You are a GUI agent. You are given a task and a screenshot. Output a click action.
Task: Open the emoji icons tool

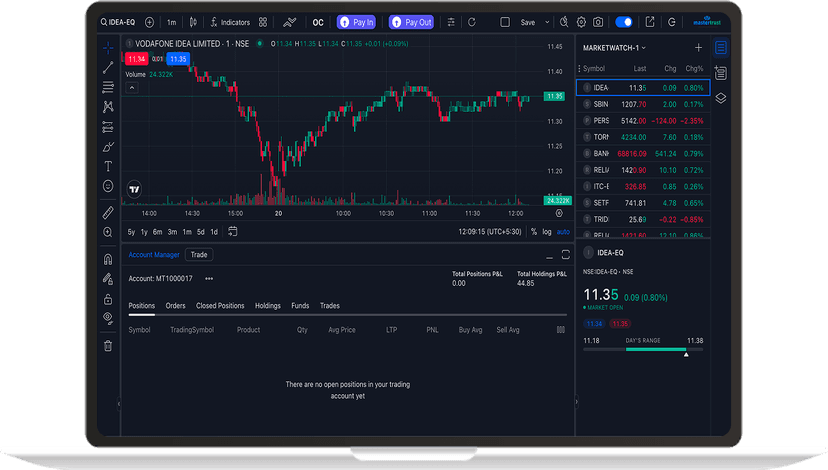(108, 186)
